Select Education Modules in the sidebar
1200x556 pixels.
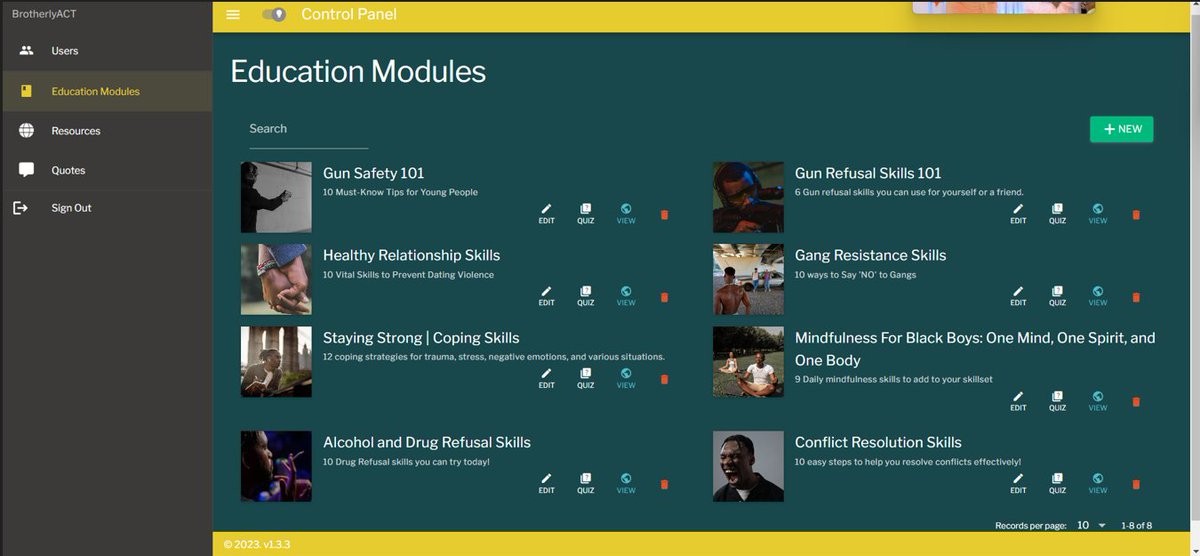(x=106, y=91)
